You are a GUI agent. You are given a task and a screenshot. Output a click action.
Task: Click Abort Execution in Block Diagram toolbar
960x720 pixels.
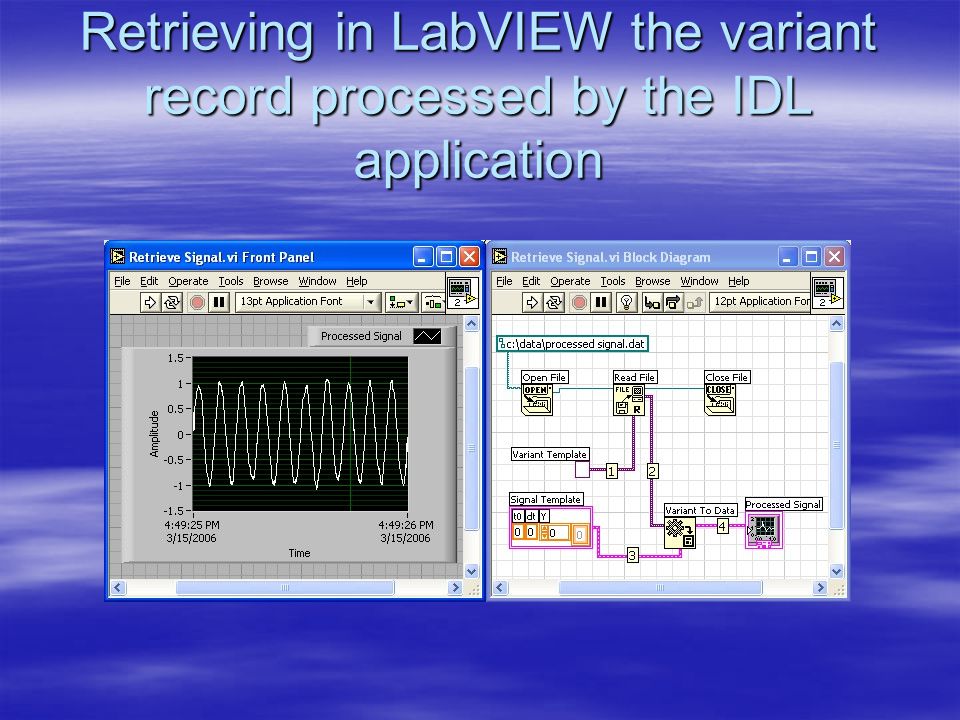(579, 302)
